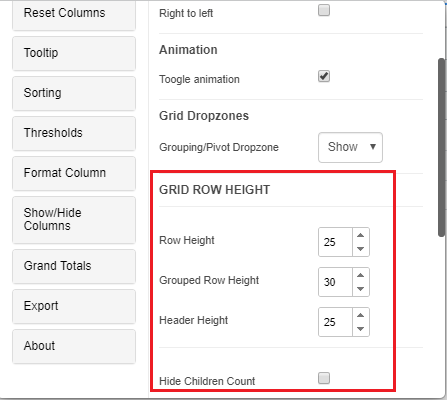Screen dimensions: 447x400
Task: Open the Sorting settings section
Action: 74,93
